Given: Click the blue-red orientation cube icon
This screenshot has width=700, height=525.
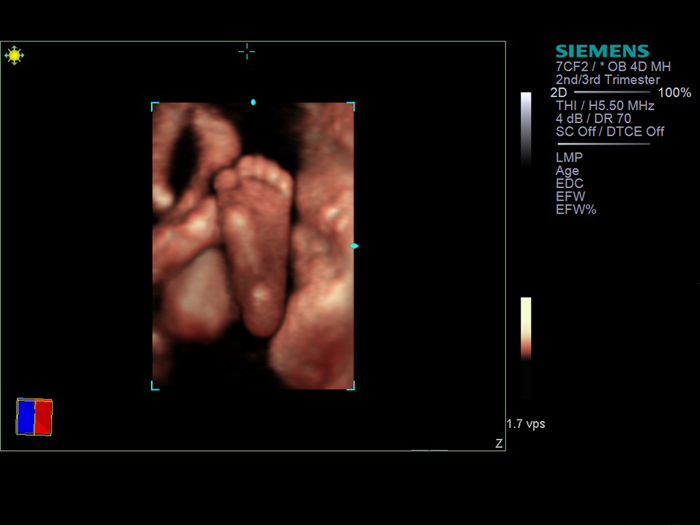Looking at the screenshot, I should point(34,417).
